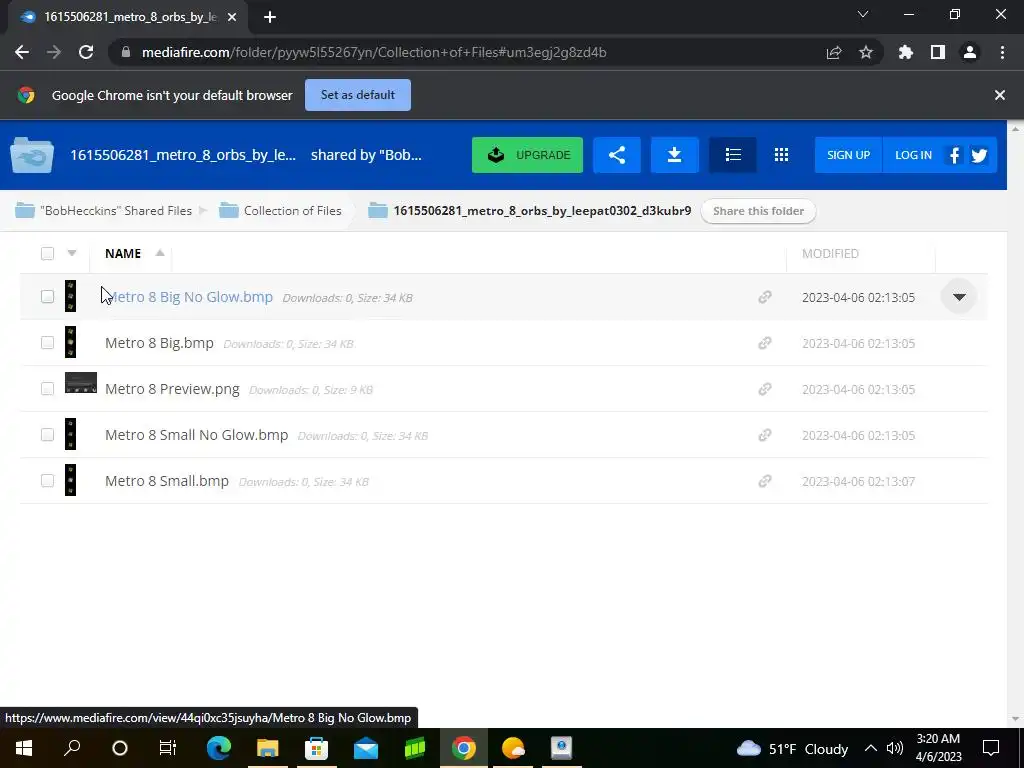Open Metro 8 Preview.png file link

pyautogui.click(x=172, y=389)
